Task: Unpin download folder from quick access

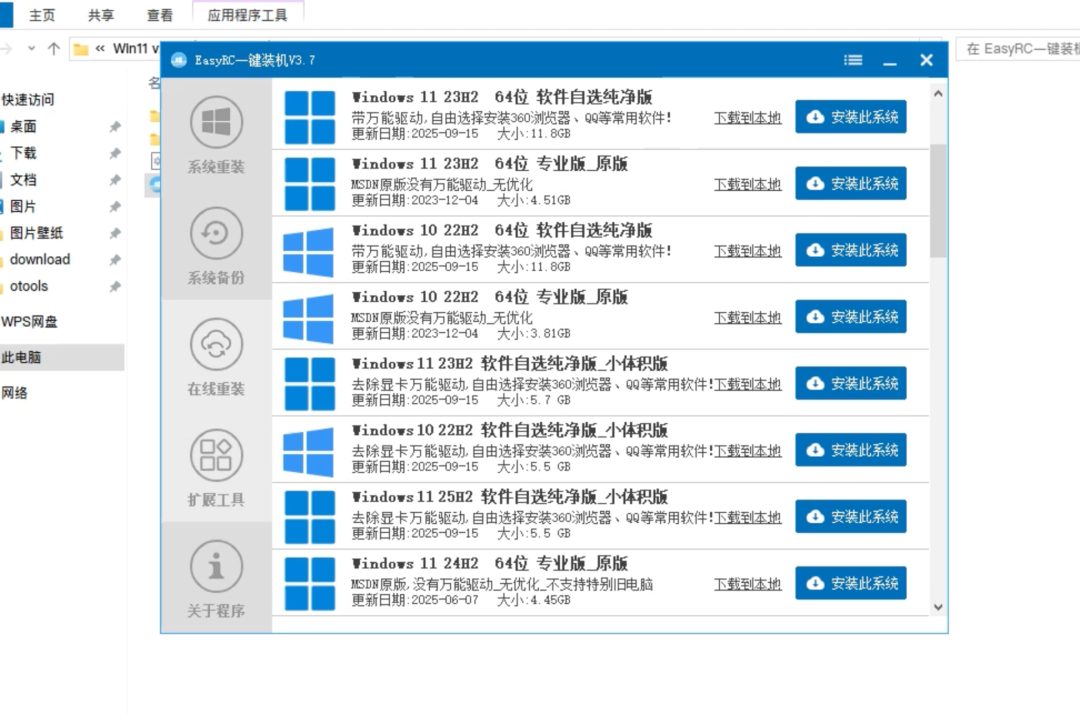Action: [115, 260]
